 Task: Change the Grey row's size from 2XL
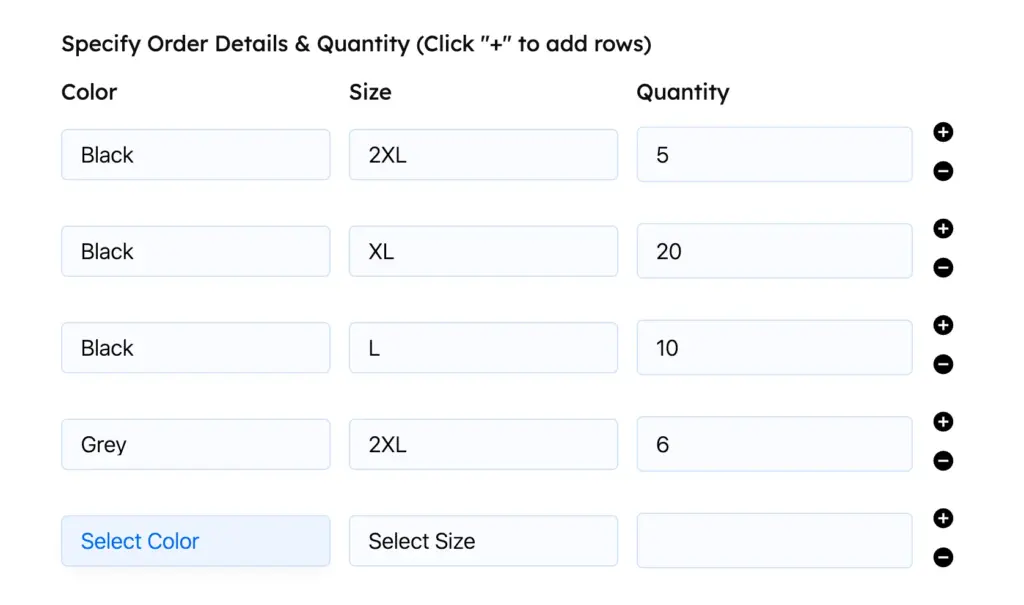[x=483, y=444]
